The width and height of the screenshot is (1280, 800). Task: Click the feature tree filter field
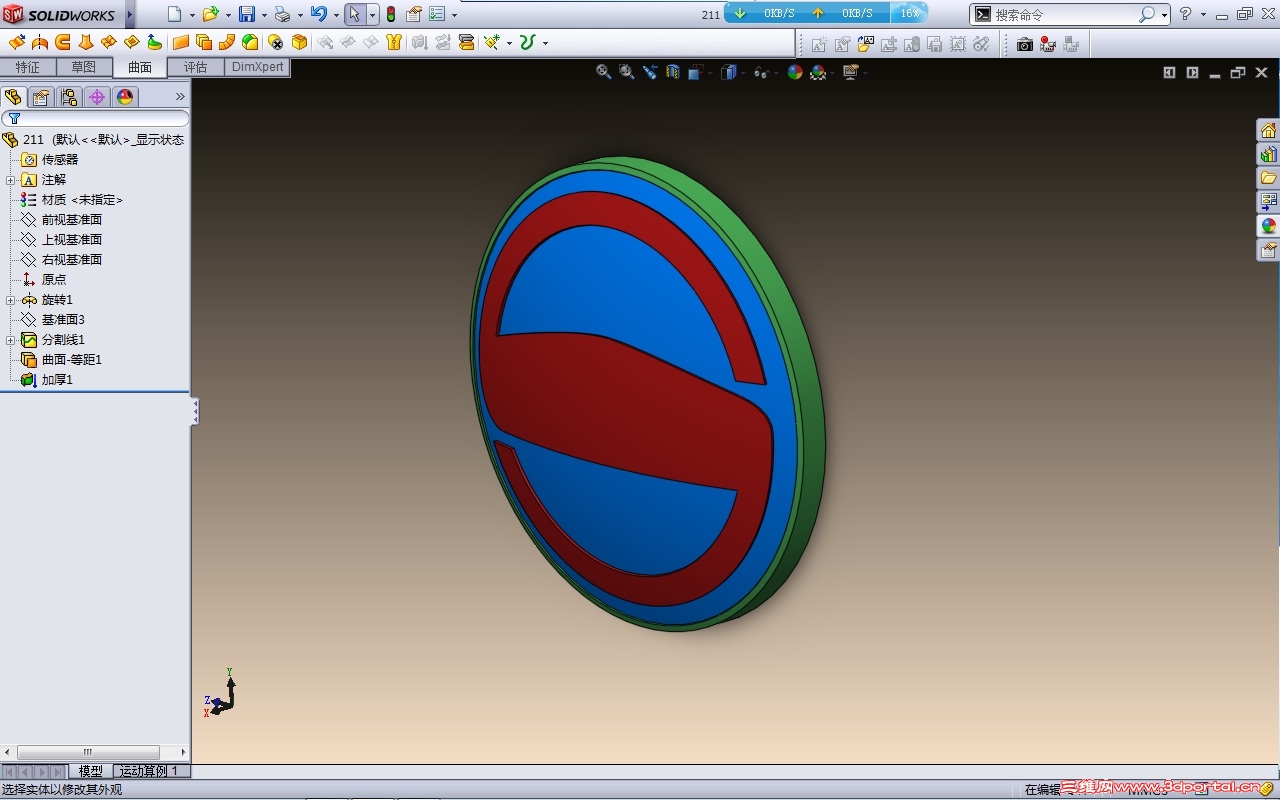click(96, 119)
